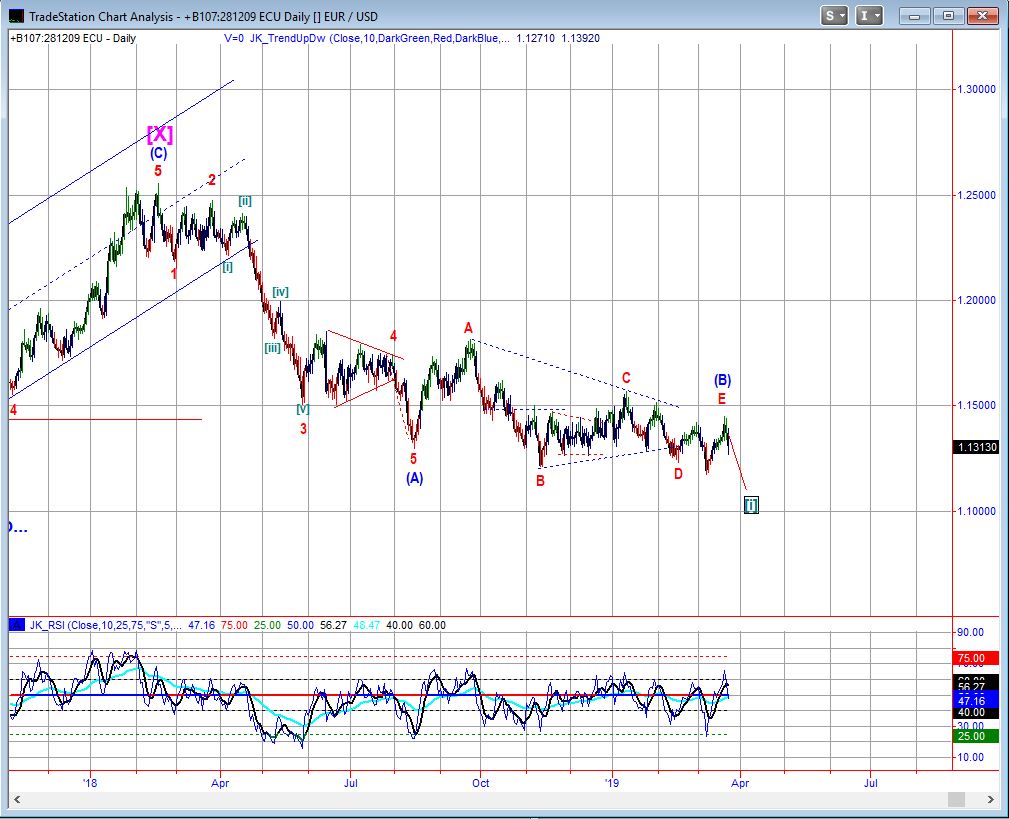
Task: Select the blue (C) wave label
Action: click(159, 153)
